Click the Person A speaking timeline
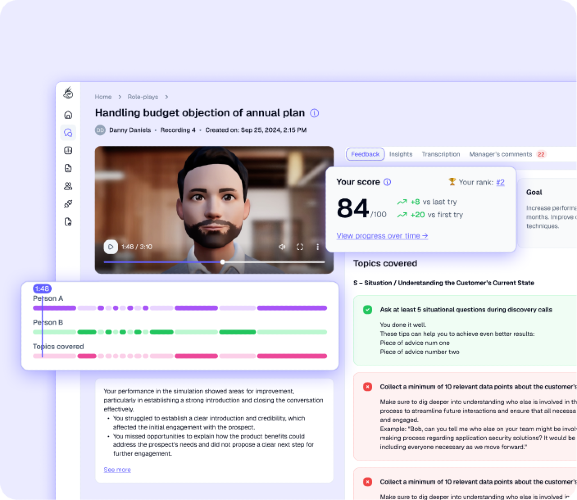This screenshot has height=500, width=577. tap(180, 308)
